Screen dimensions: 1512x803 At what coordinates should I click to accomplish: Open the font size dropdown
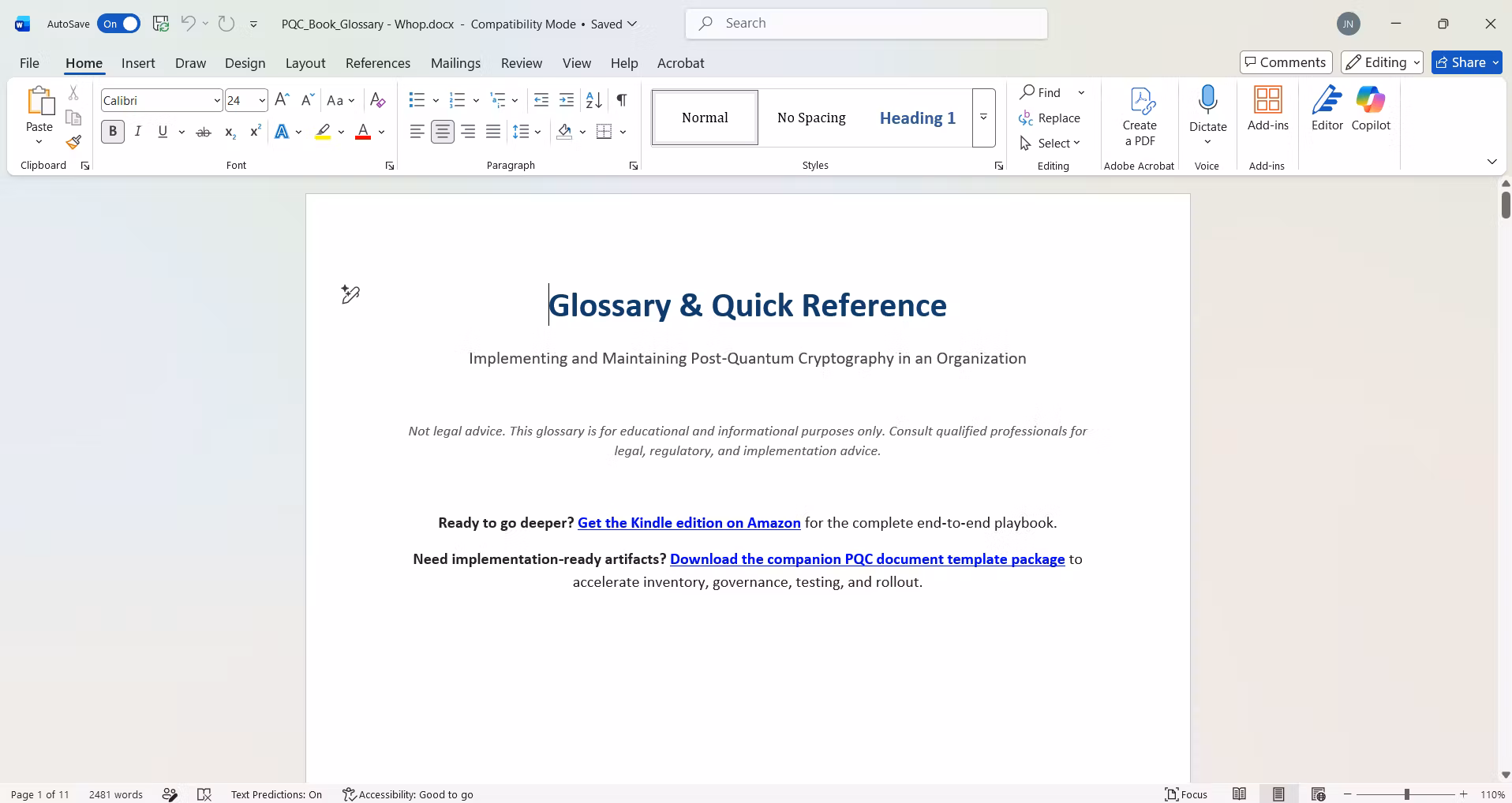[x=262, y=100]
